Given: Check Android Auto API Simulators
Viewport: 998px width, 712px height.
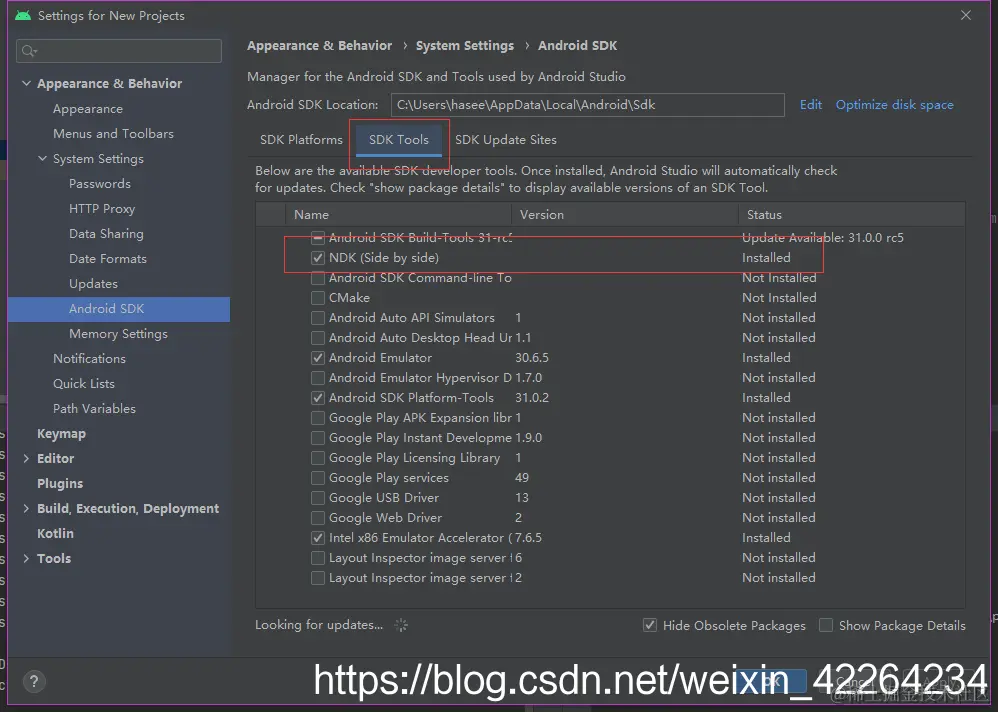Looking at the screenshot, I should tap(318, 318).
